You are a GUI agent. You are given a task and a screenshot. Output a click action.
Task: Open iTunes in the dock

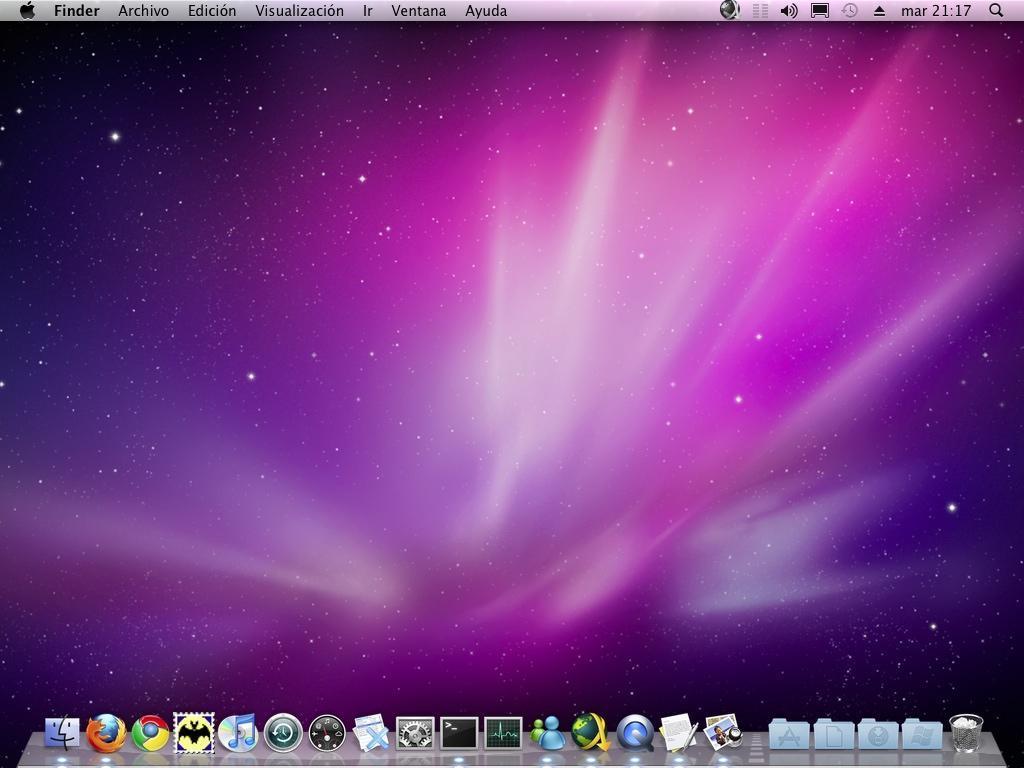pos(238,733)
